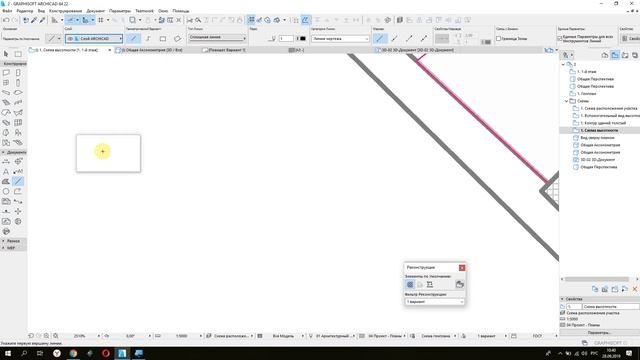
Task: Select the Marquee tool in the toolbox
Action: (x=18, y=54)
